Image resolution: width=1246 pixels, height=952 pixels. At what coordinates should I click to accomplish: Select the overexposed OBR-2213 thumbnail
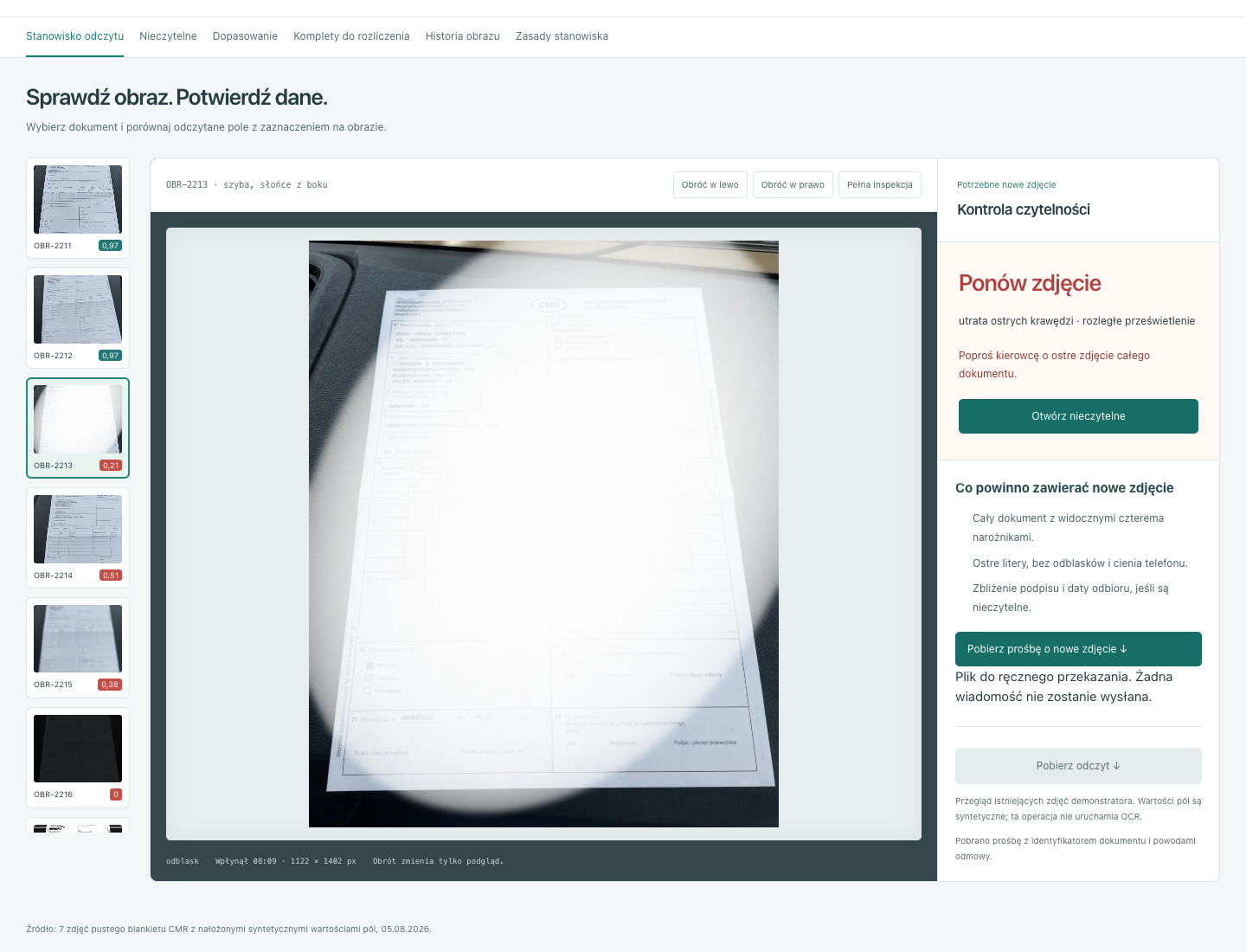point(78,428)
